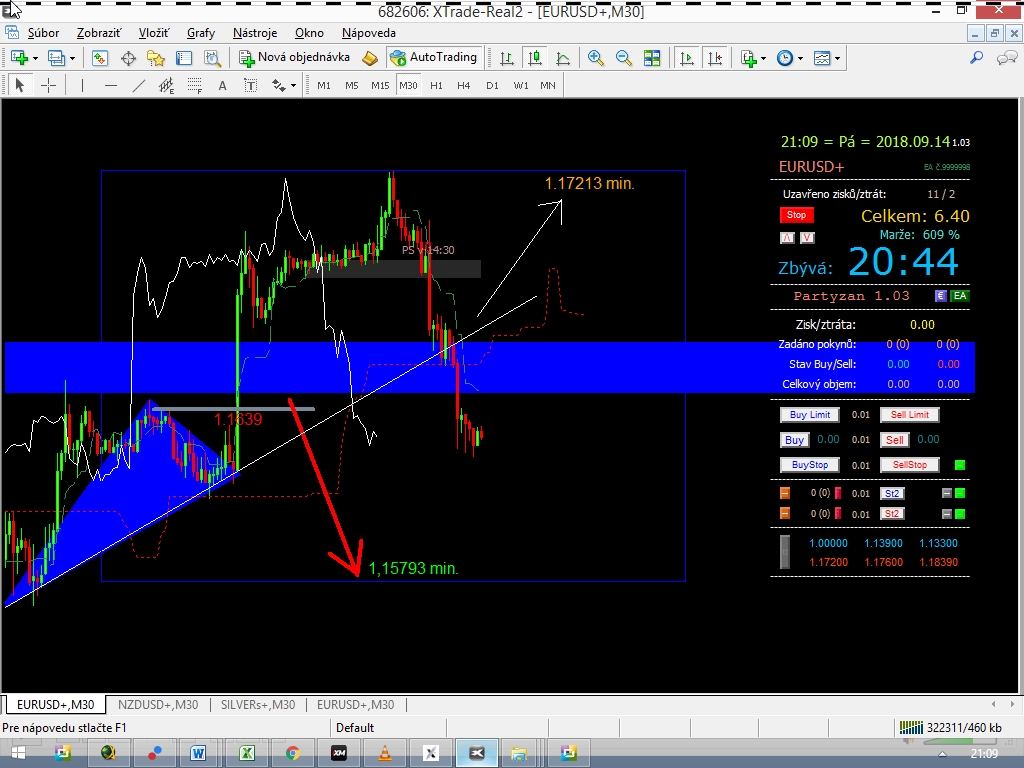This screenshot has height=768, width=1024.
Task: Click the green square beside SellStop
Action: [x=959, y=465]
